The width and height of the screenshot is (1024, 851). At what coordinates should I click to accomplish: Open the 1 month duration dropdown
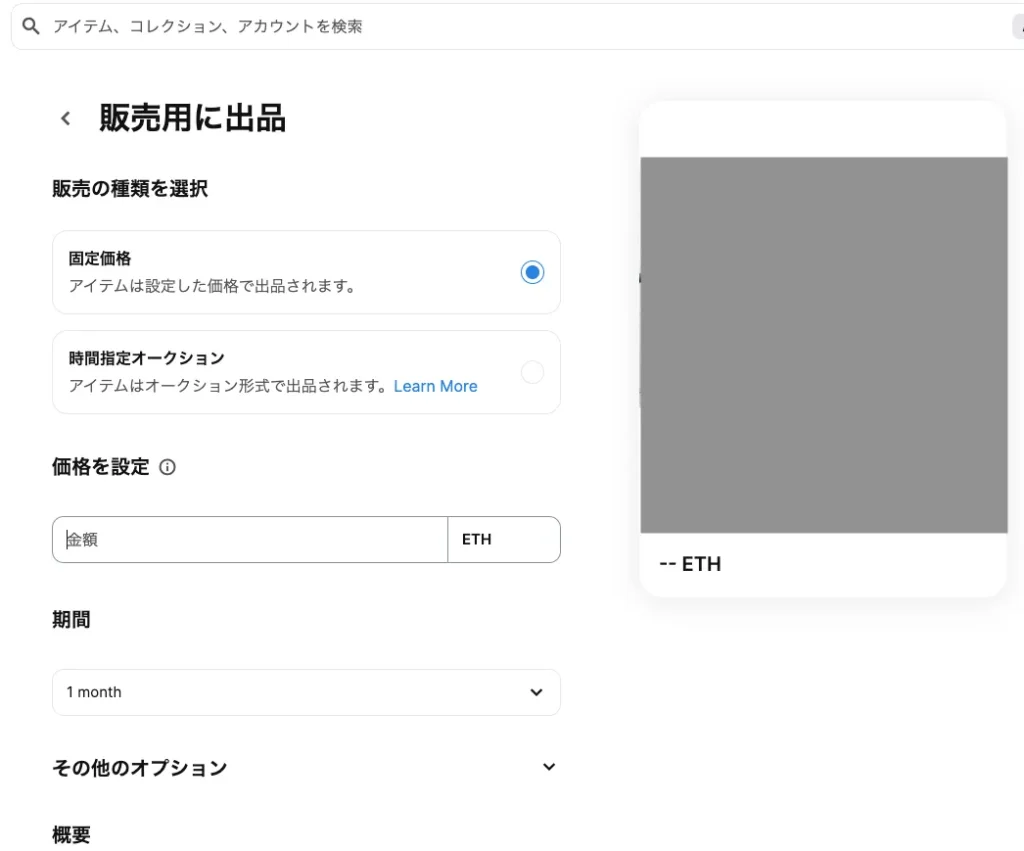pos(306,692)
